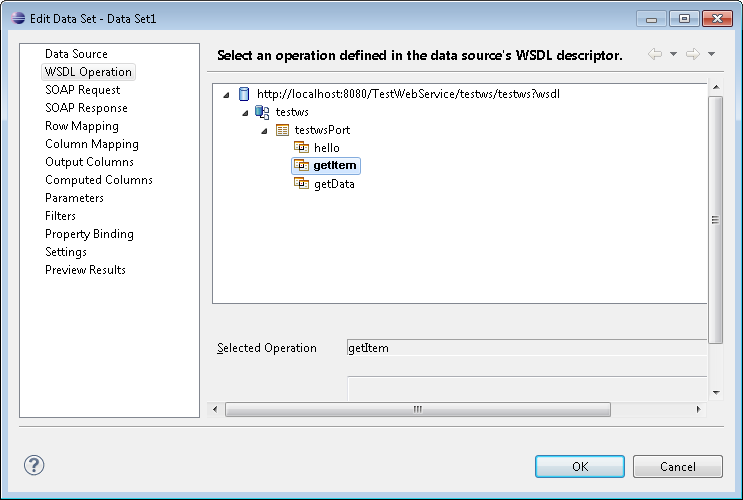743x500 pixels.
Task: Collapse the testwsPort tree node
Action: click(265, 131)
